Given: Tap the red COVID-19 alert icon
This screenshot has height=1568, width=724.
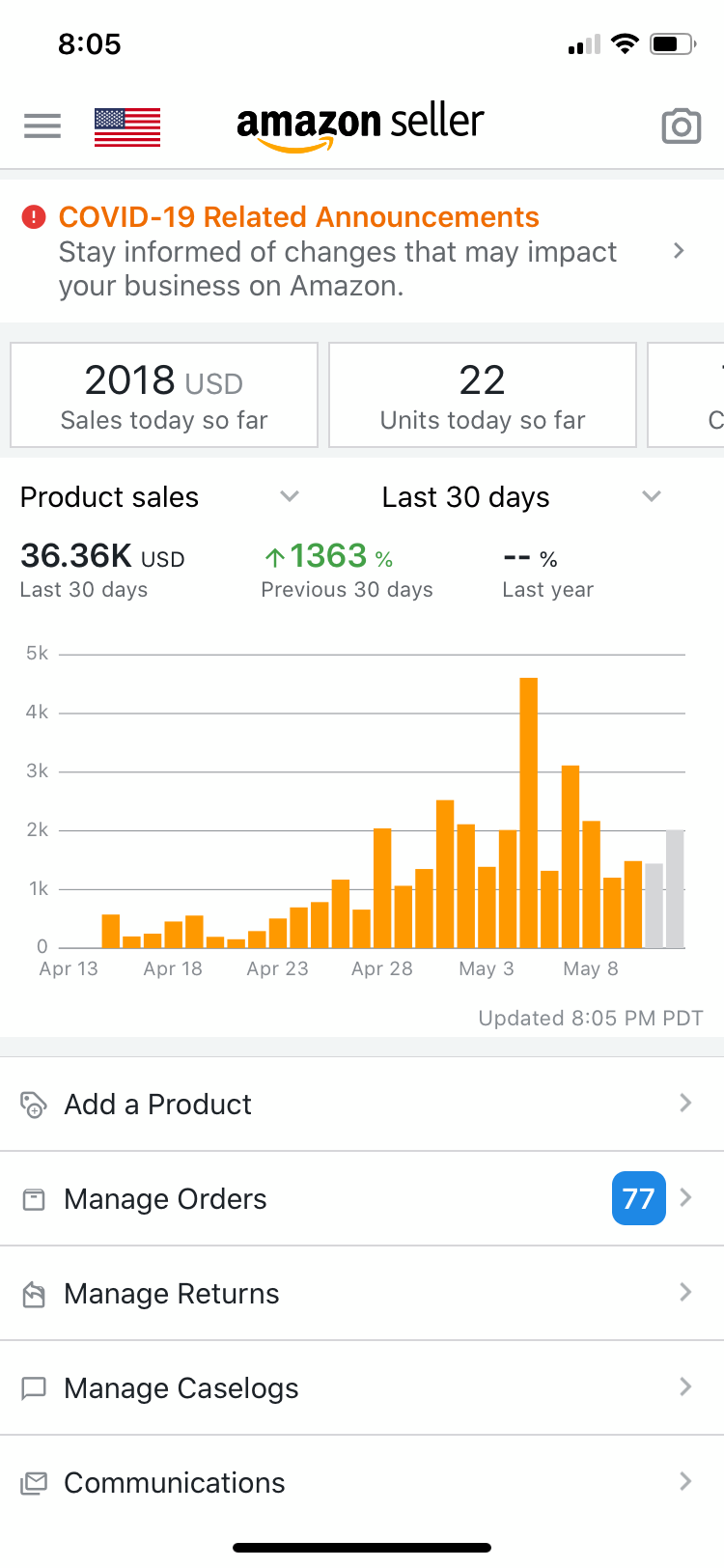Looking at the screenshot, I should point(34,217).
